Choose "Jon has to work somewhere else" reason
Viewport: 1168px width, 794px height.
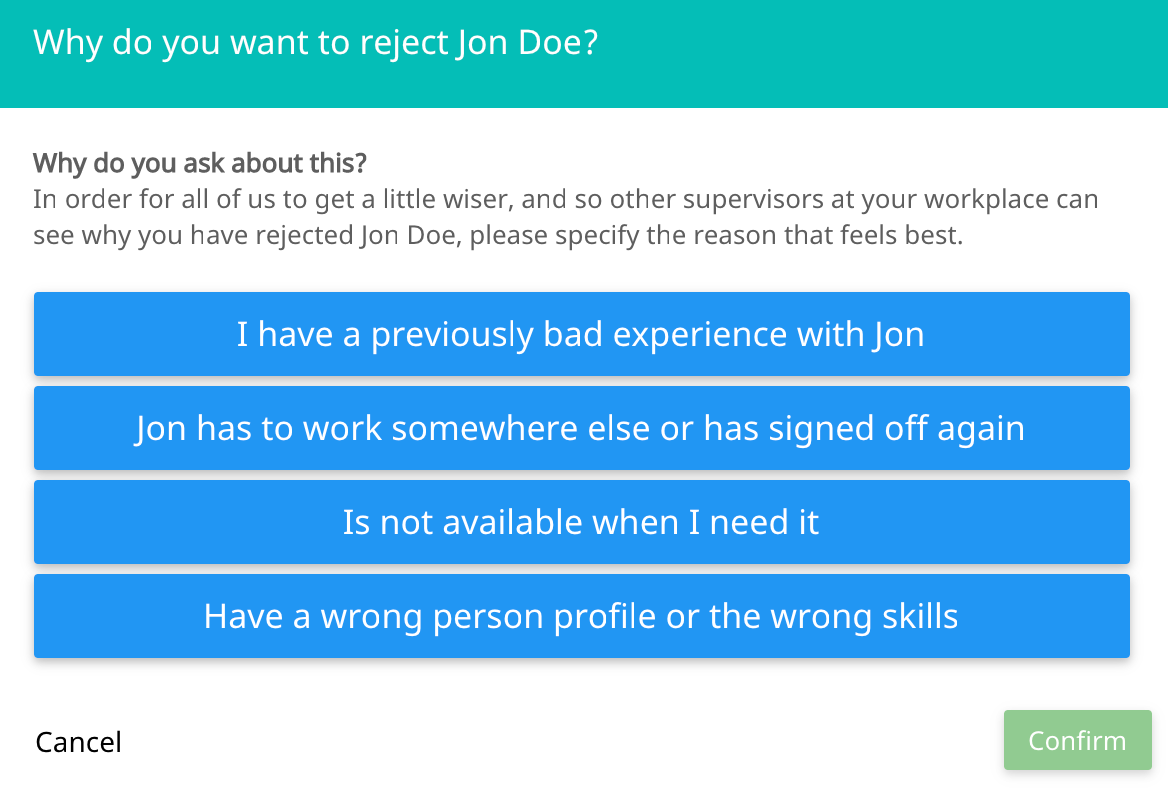(582, 428)
